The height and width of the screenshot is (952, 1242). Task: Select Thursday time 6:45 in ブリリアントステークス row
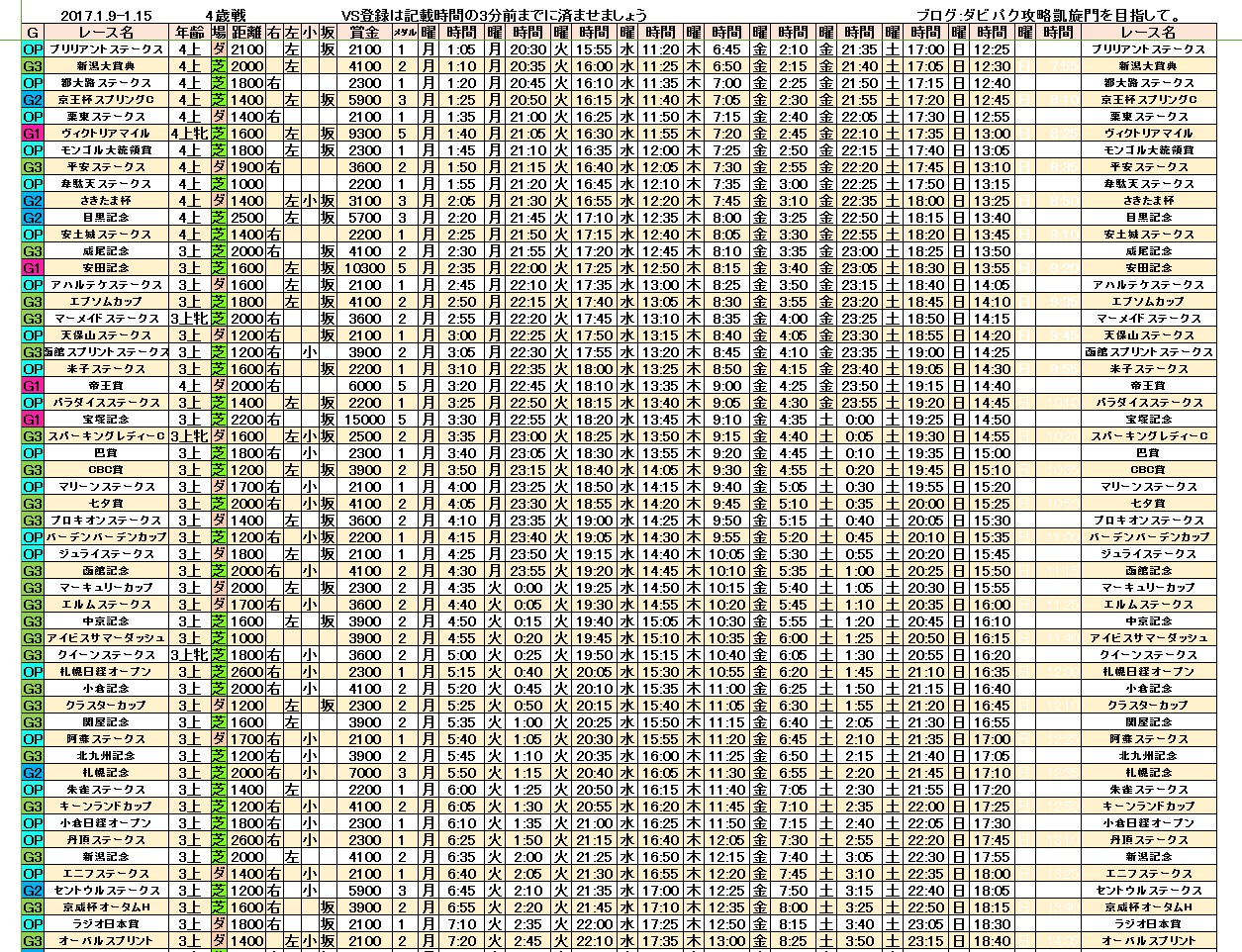(x=725, y=49)
